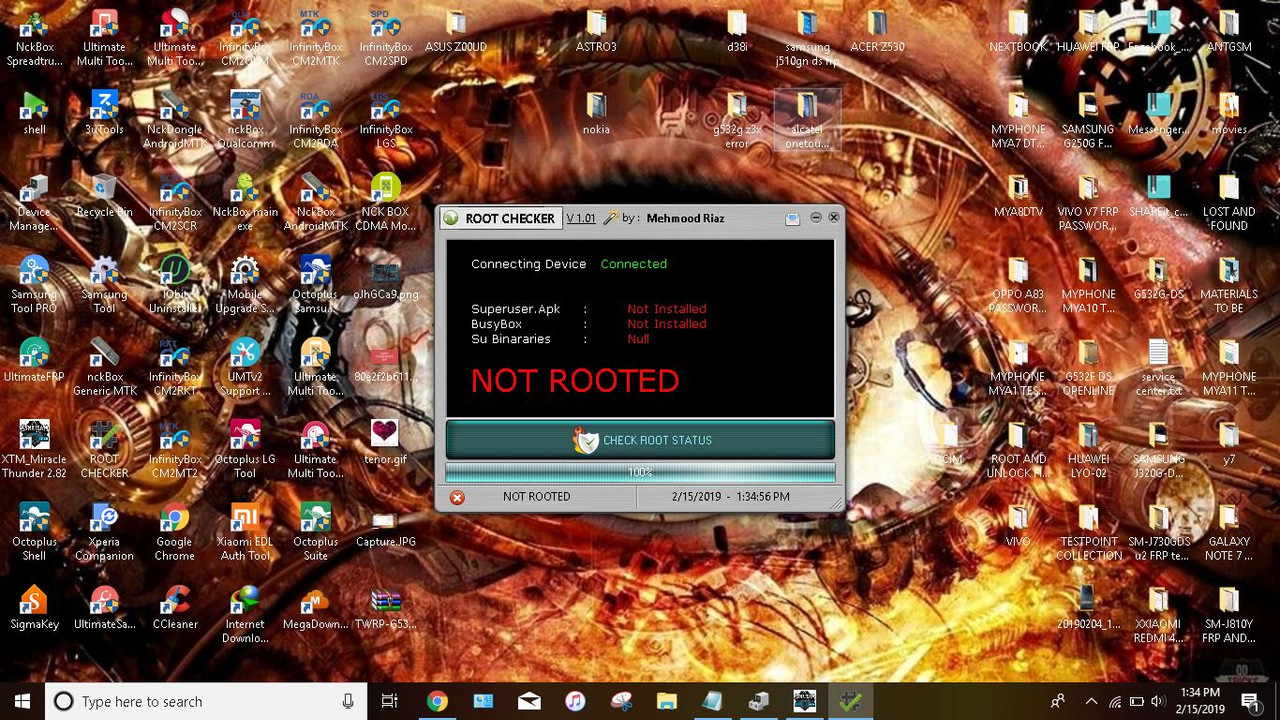Viewport: 1280px width, 720px height.
Task: Open the ACER Z530 folder
Action: coord(878,31)
